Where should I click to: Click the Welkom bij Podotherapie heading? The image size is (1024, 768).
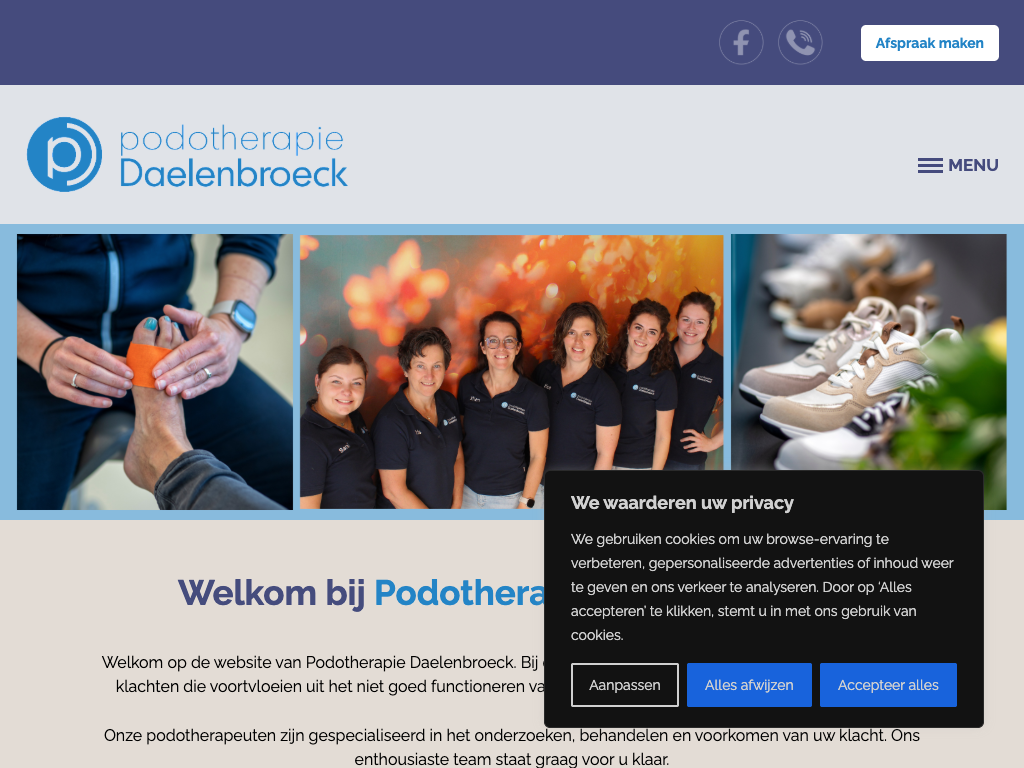pyautogui.click(x=361, y=593)
